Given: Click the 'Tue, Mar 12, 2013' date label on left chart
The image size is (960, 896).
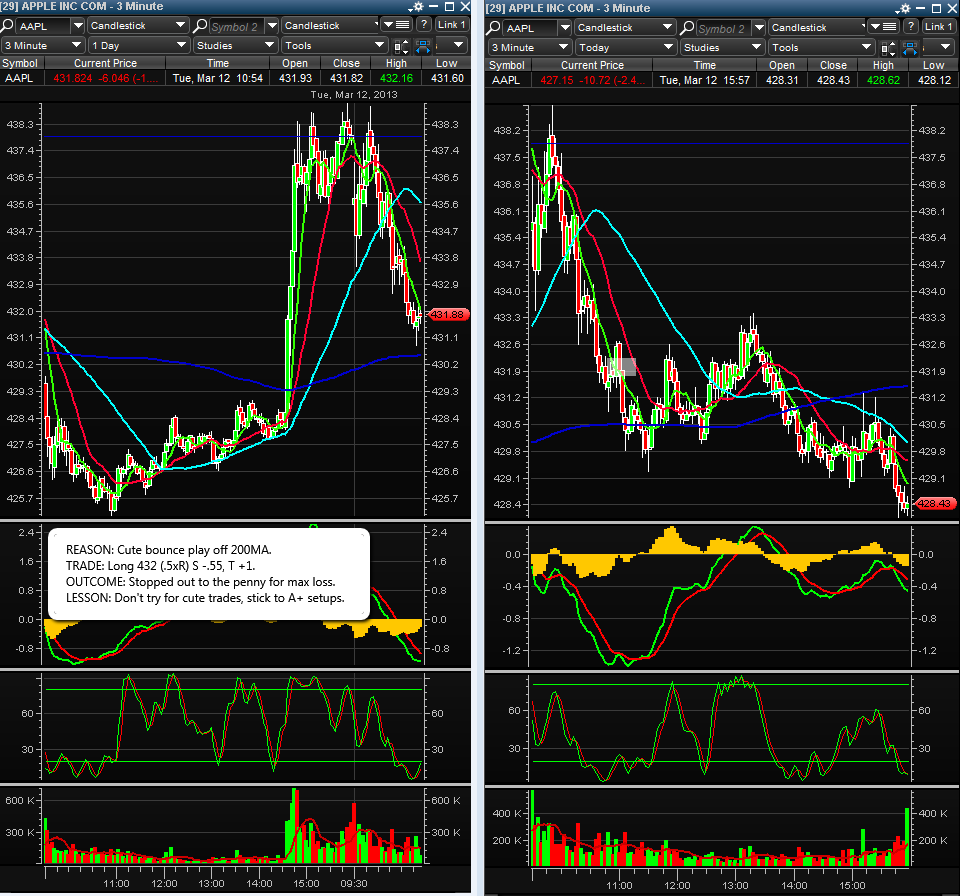Looking at the screenshot, I should click(x=354, y=94).
